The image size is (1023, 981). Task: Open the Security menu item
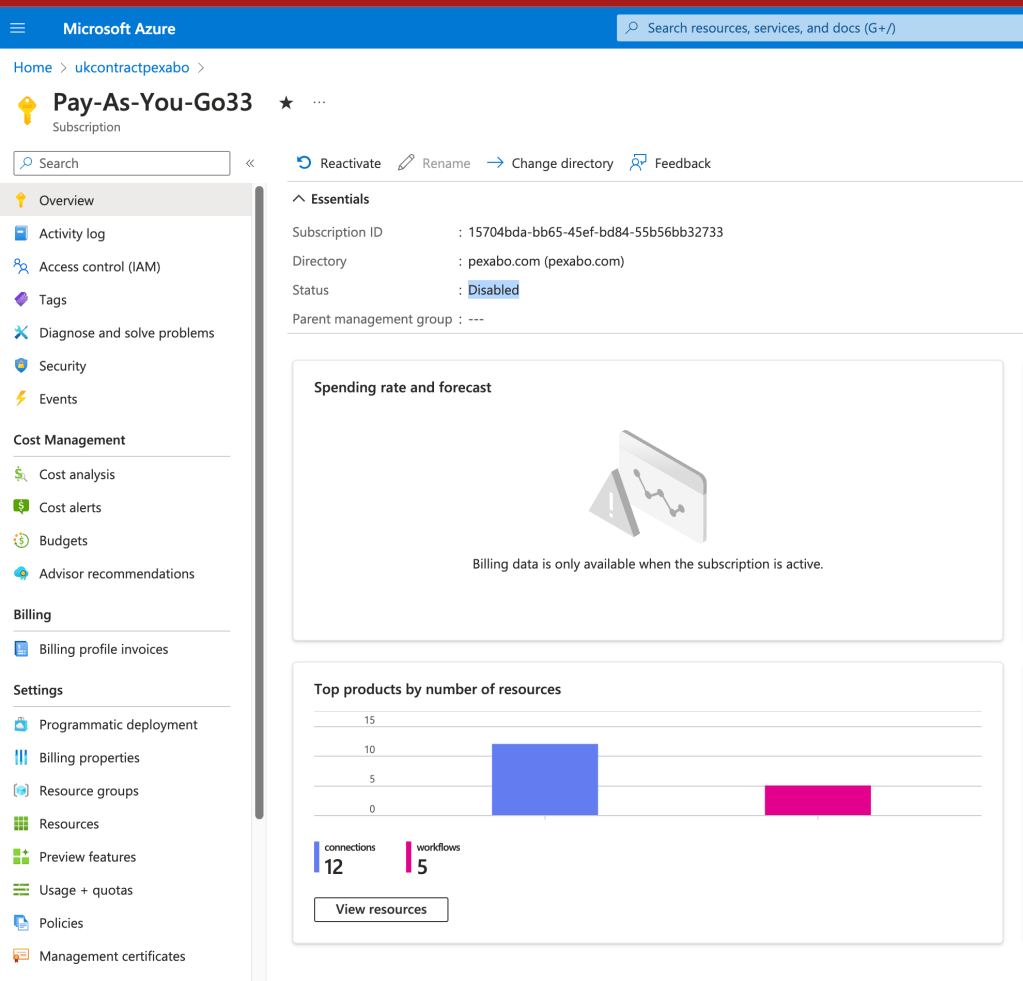(x=125, y=366)
